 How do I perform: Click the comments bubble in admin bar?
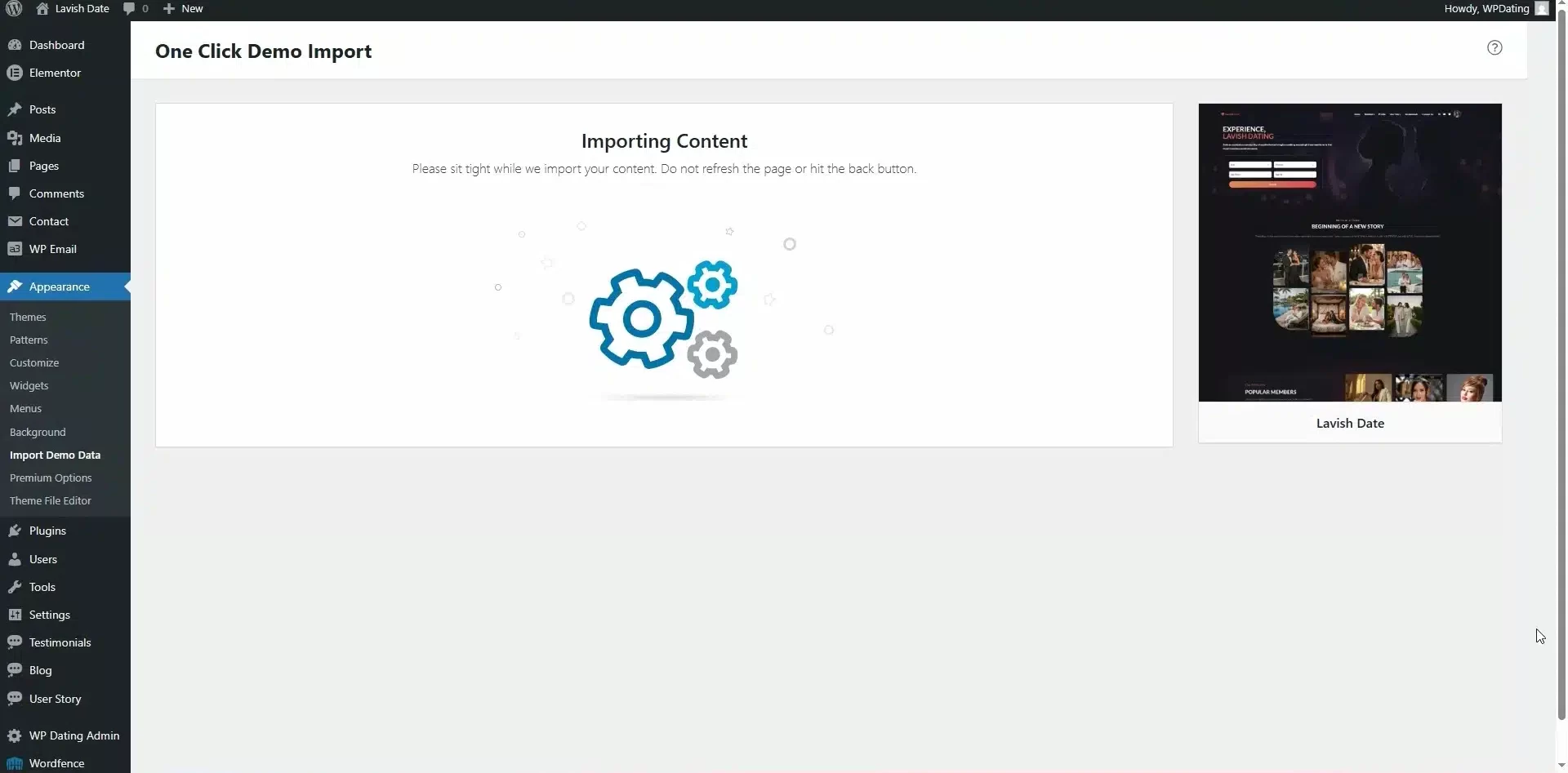click(x=135, y=9)
